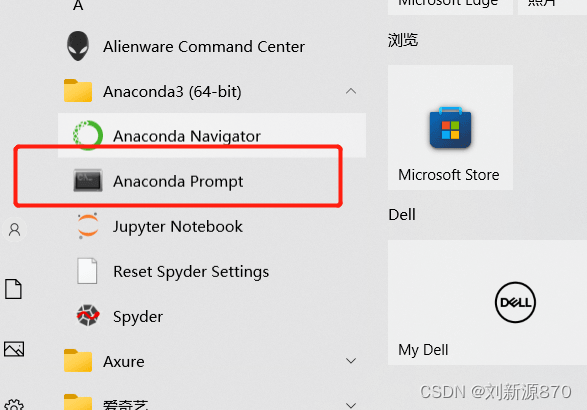Open the Microsoft Store tile
The height and width of the screenshot is (410, 587).
pos(450,127)
